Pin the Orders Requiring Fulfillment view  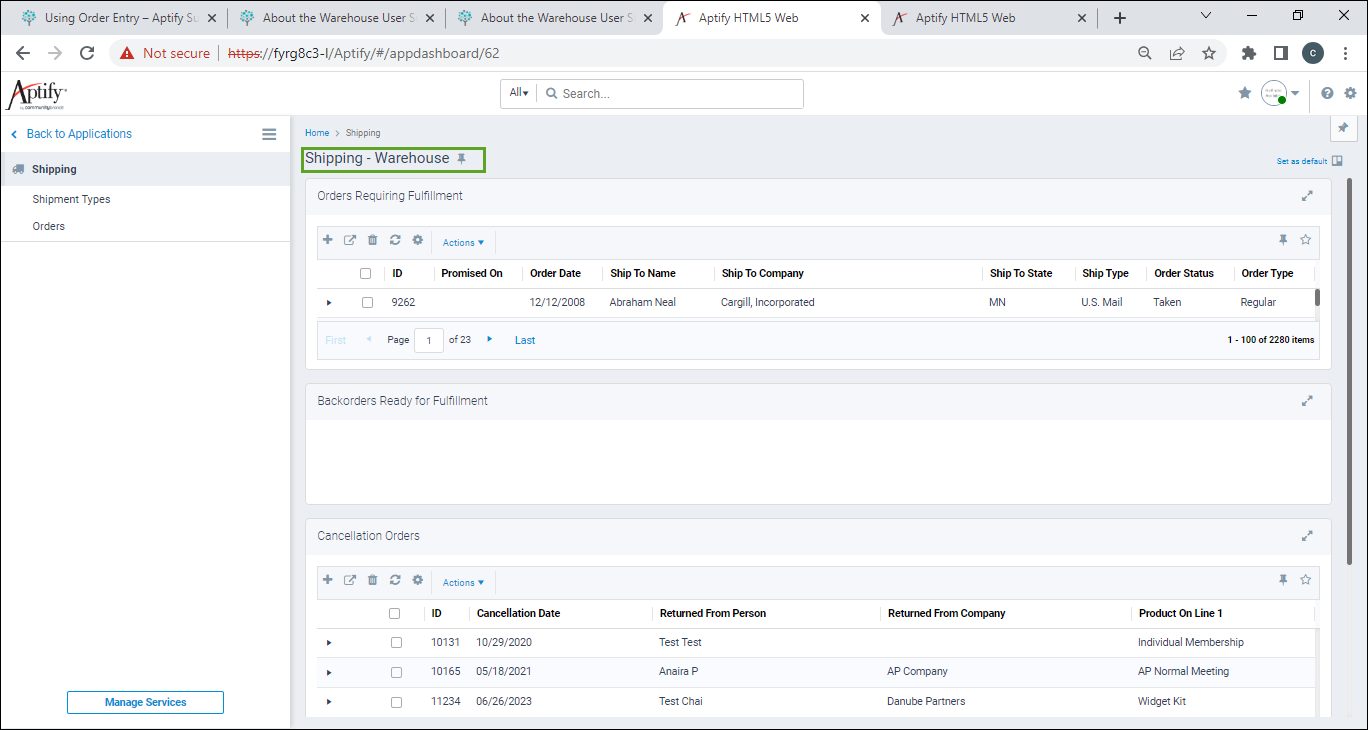click(1283, 240)
